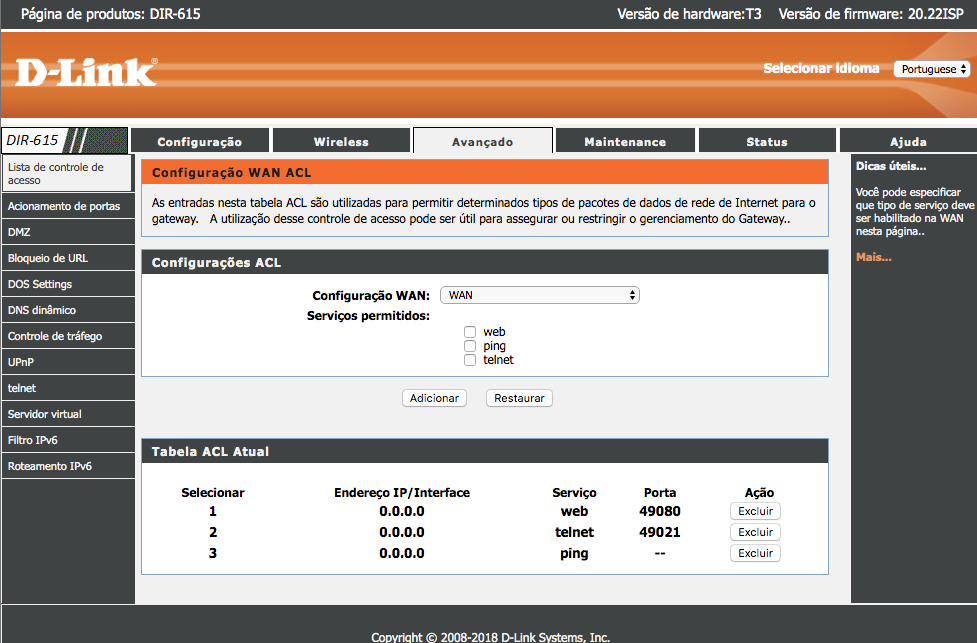Click the Página de produtos: DIR-615 text
977x643 pixels.
[111, 14]
